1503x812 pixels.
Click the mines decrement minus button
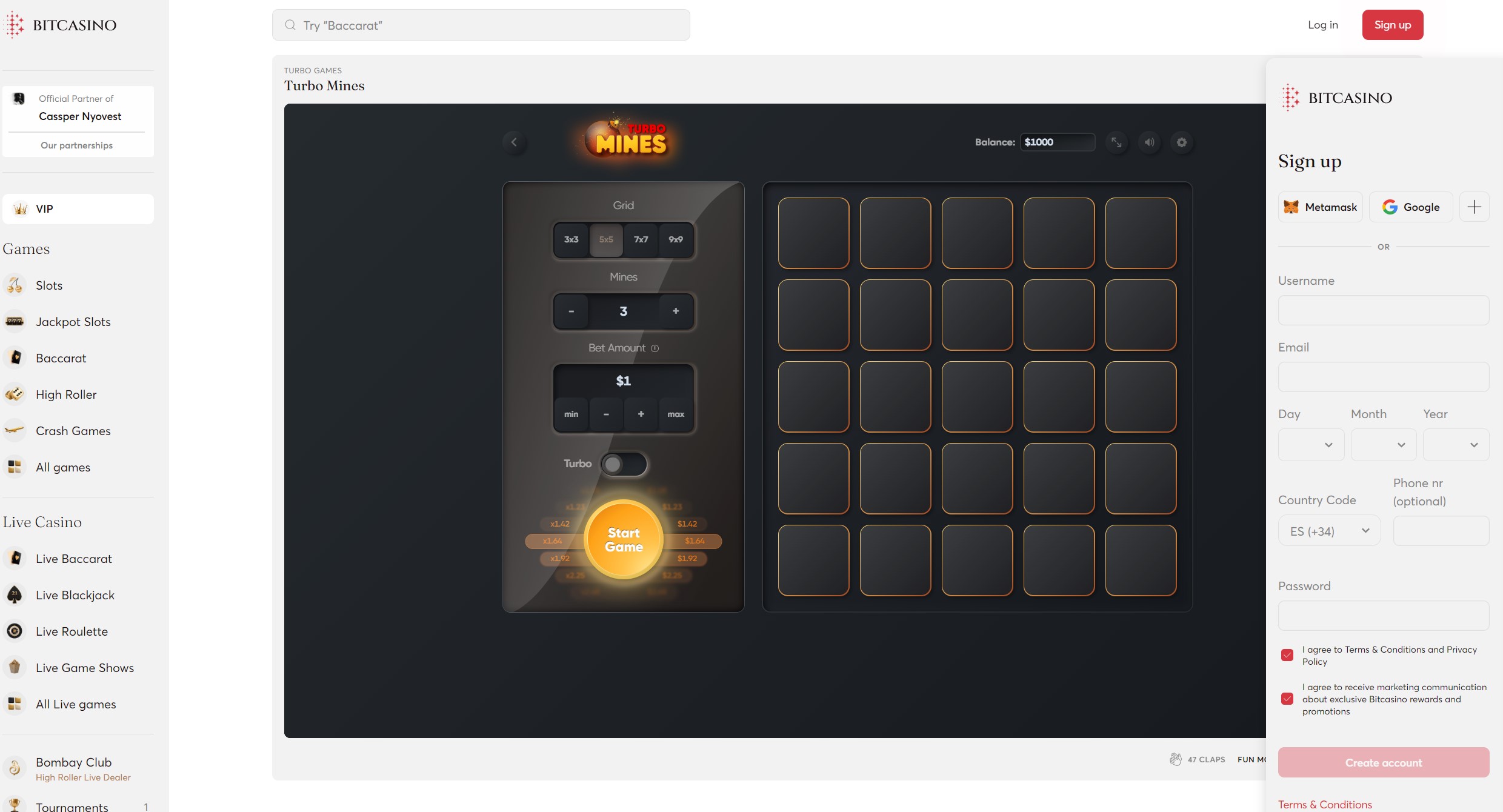tap(571, 311)
